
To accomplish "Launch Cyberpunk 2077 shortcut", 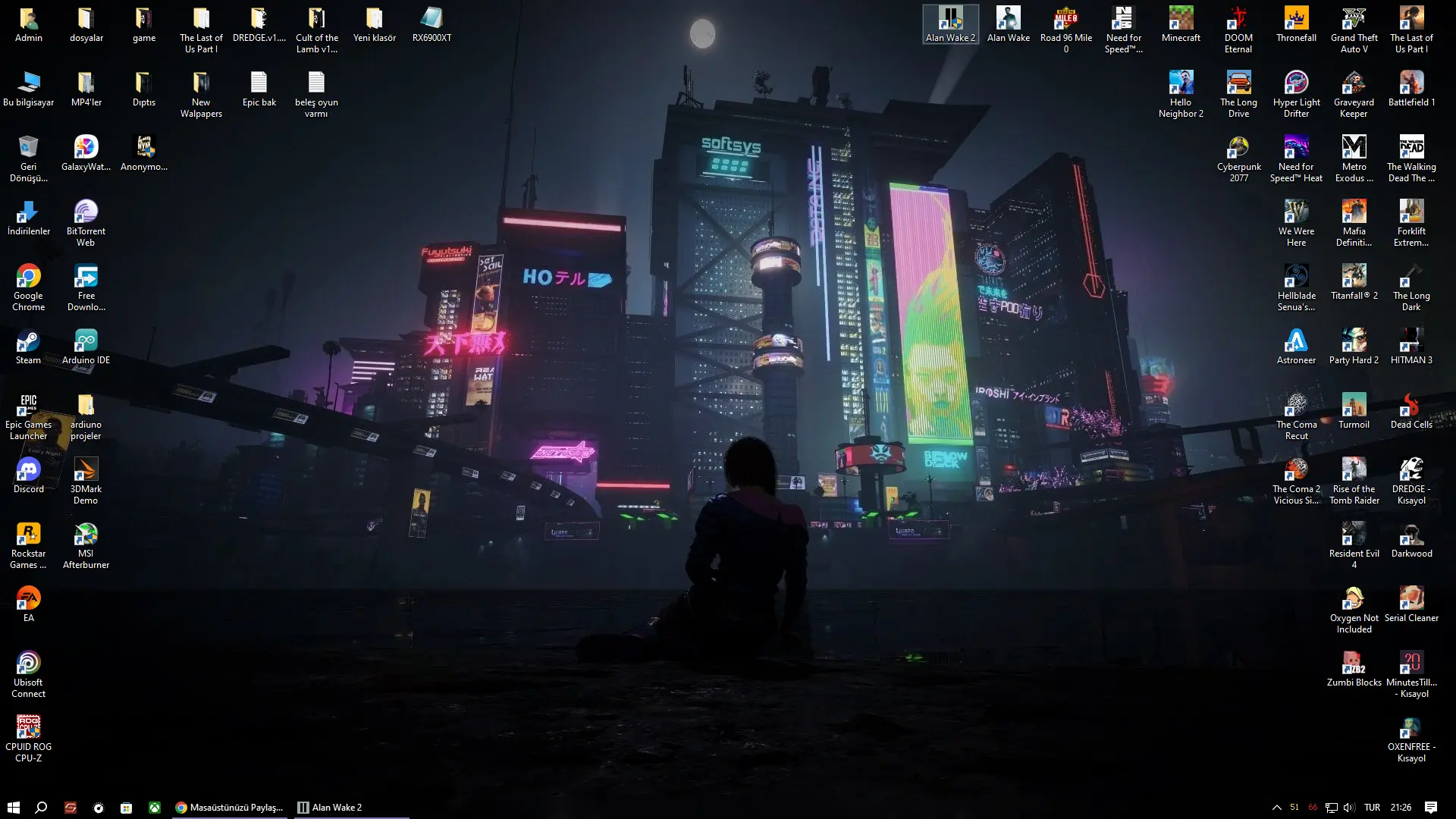I will [x=1238, y=158].
